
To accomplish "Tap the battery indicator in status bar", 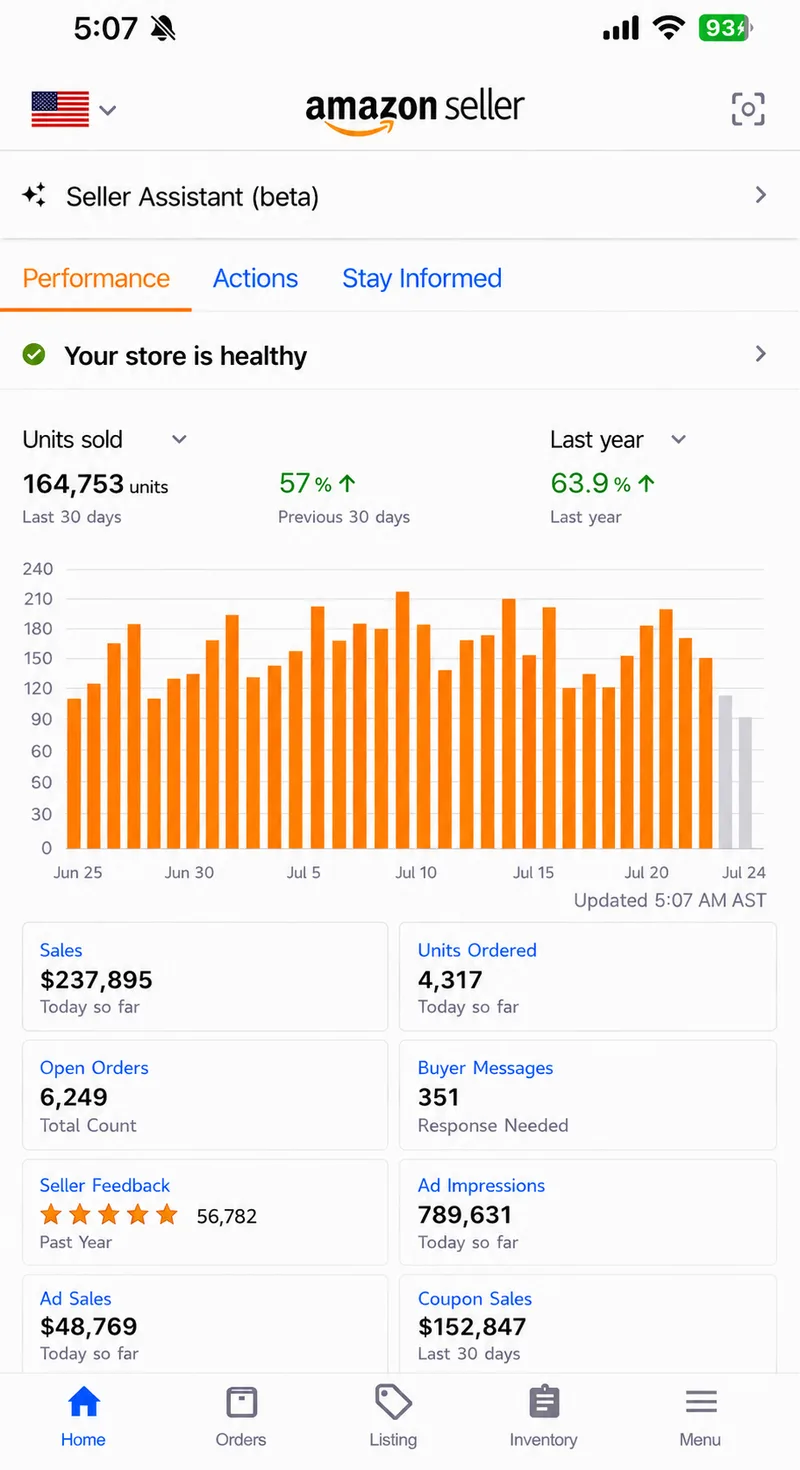I will (x=726, y=28).
